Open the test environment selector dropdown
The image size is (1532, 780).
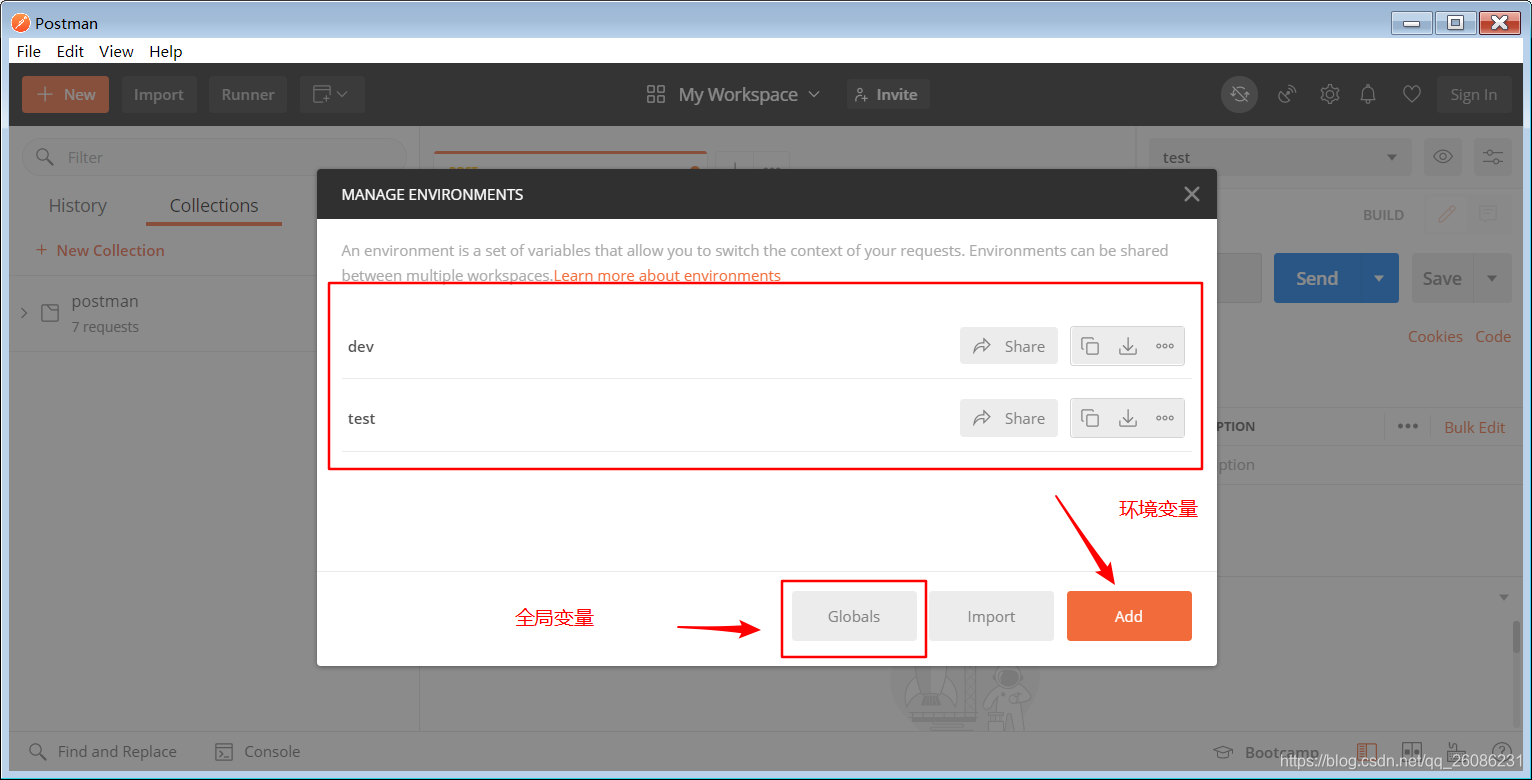pyautogui.click(x=1280, y=157)
